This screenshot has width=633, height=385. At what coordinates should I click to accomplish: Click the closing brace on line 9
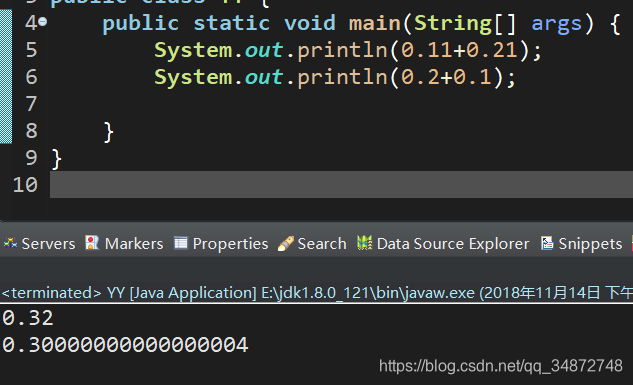[x=57, y=159]
